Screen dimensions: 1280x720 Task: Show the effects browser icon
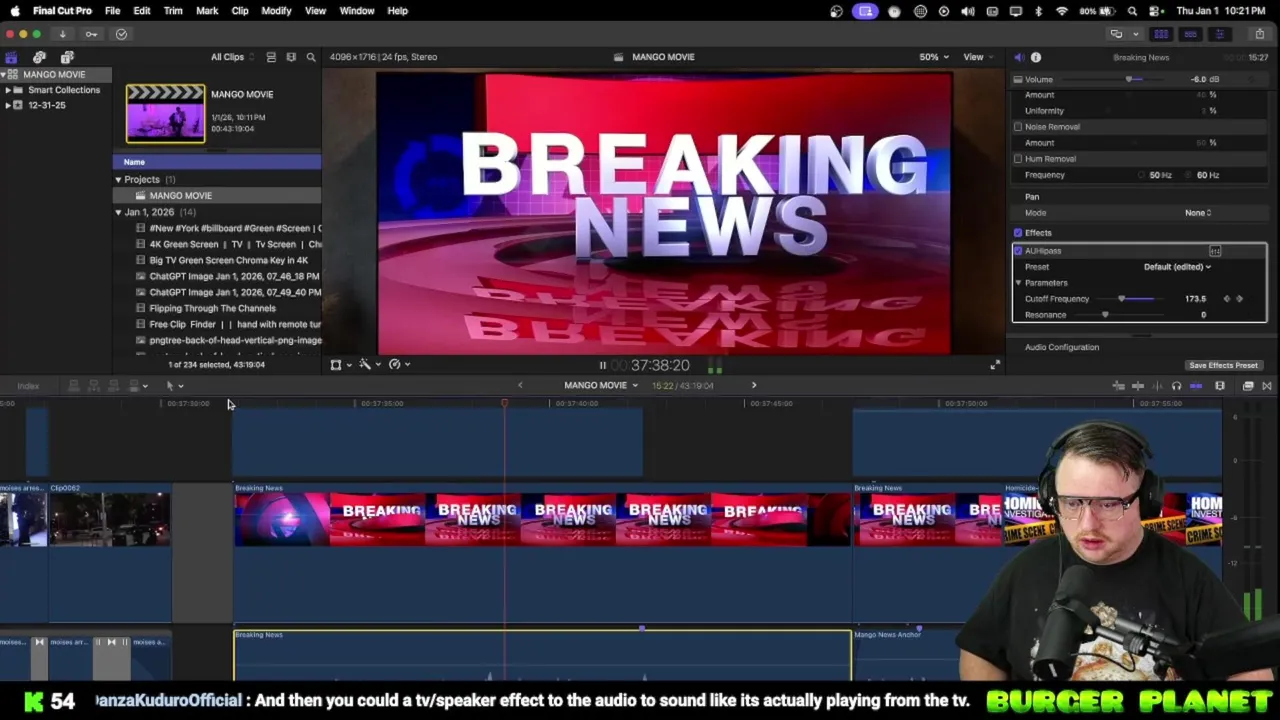[x=1248, y=386]
